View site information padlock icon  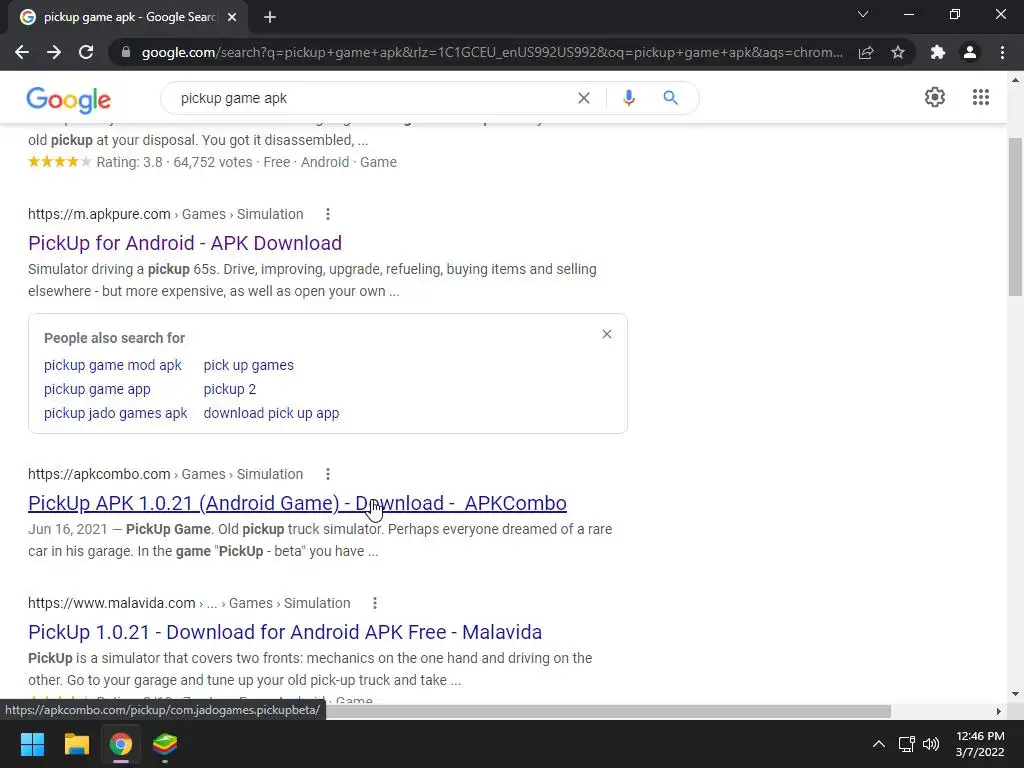(x=126, y=52)
